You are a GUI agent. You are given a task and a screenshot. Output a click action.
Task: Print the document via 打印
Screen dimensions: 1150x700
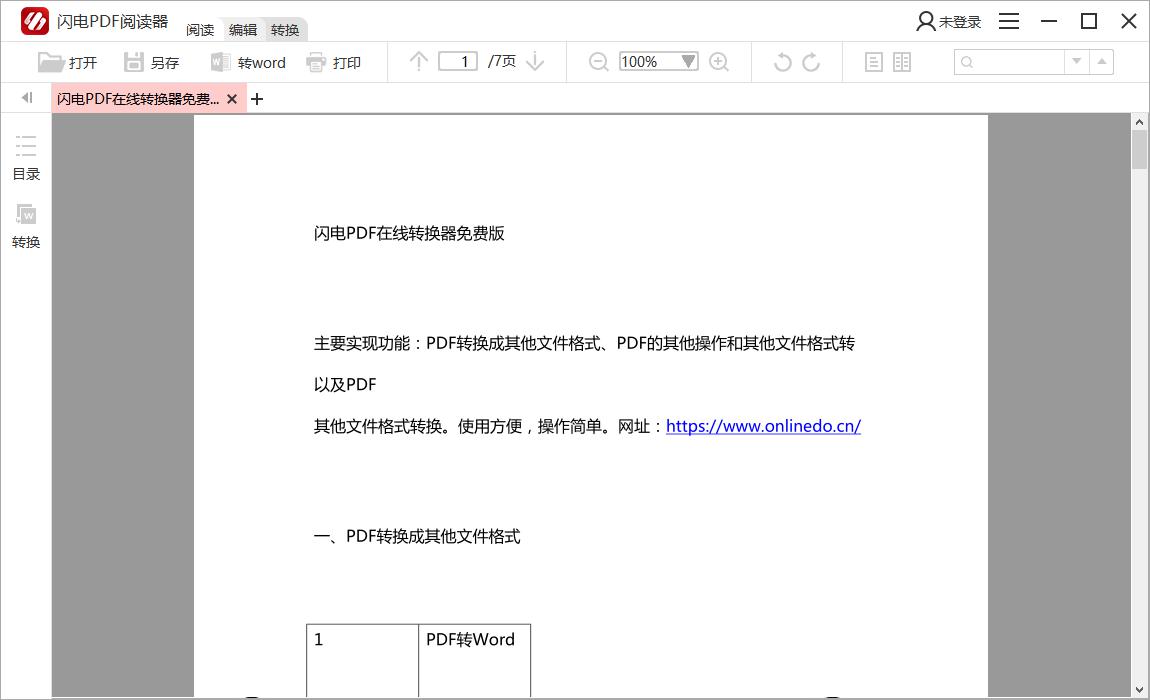[x=334, y=62]
